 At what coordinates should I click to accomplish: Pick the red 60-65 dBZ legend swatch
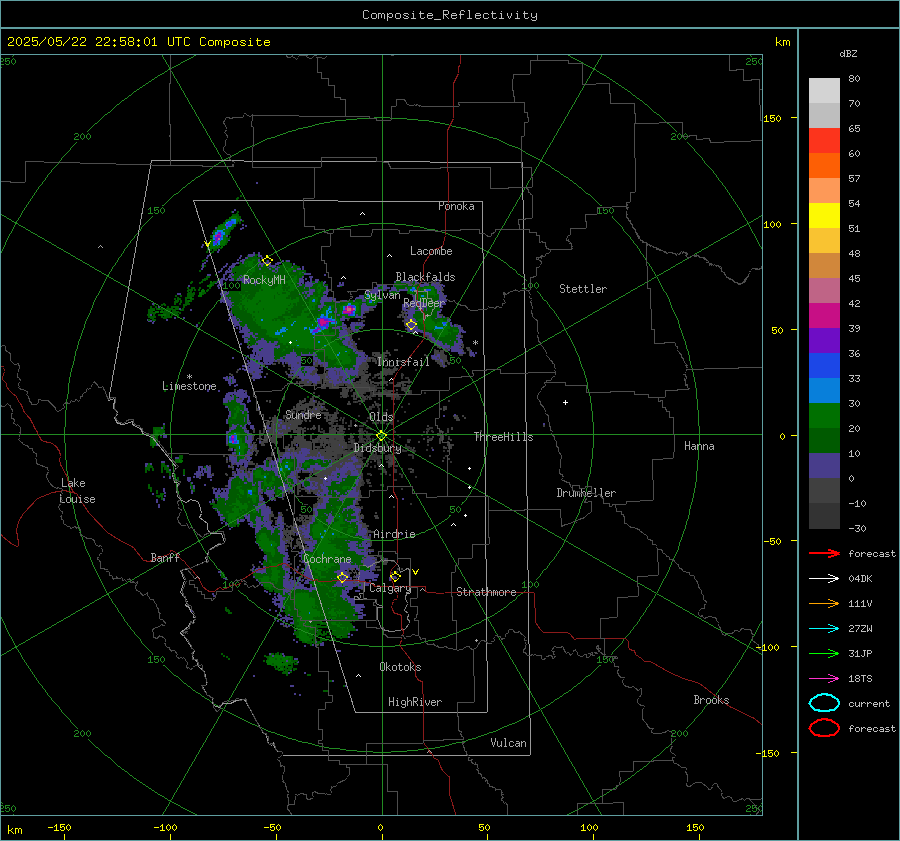click(x=824, y=141)
